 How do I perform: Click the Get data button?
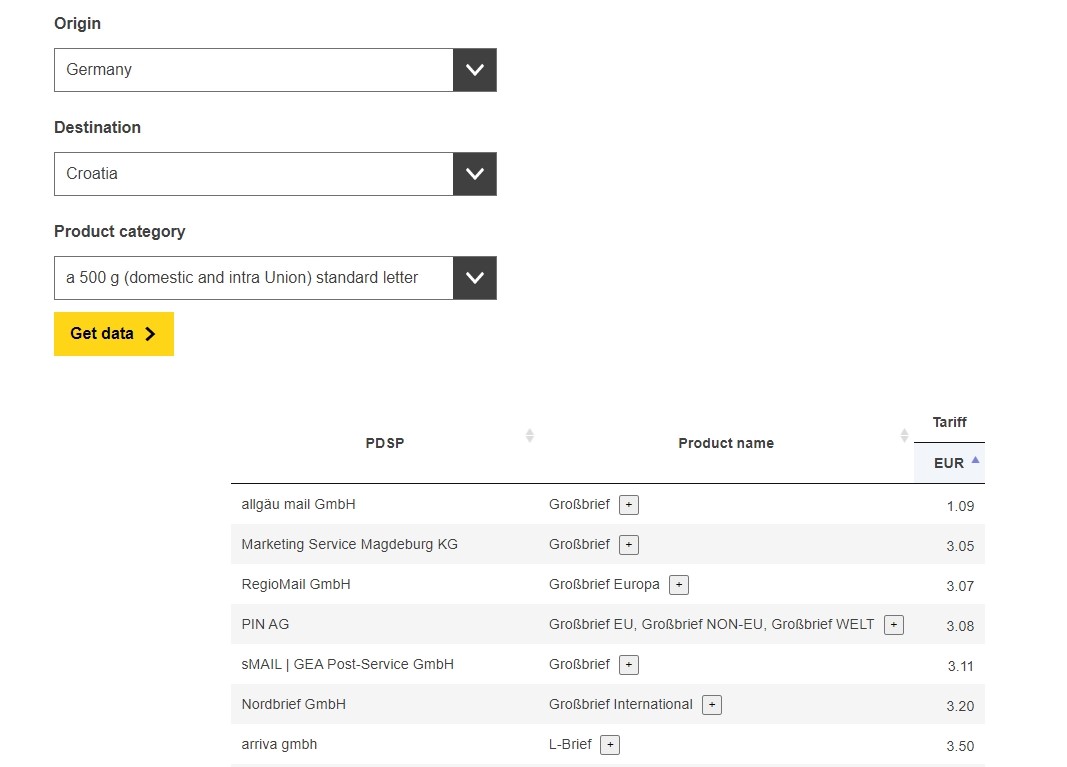[x=114, y=334]
